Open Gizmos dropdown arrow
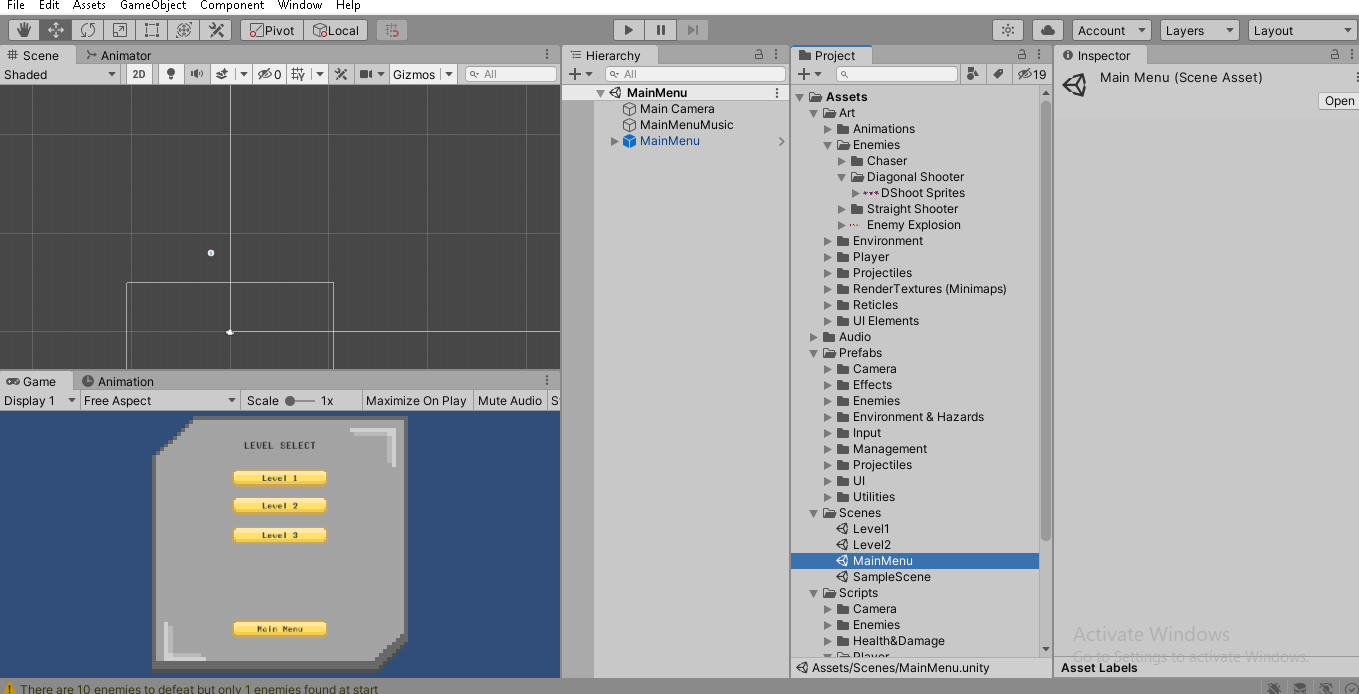Viewport: 1359px width, 694px height. [448, 74]
